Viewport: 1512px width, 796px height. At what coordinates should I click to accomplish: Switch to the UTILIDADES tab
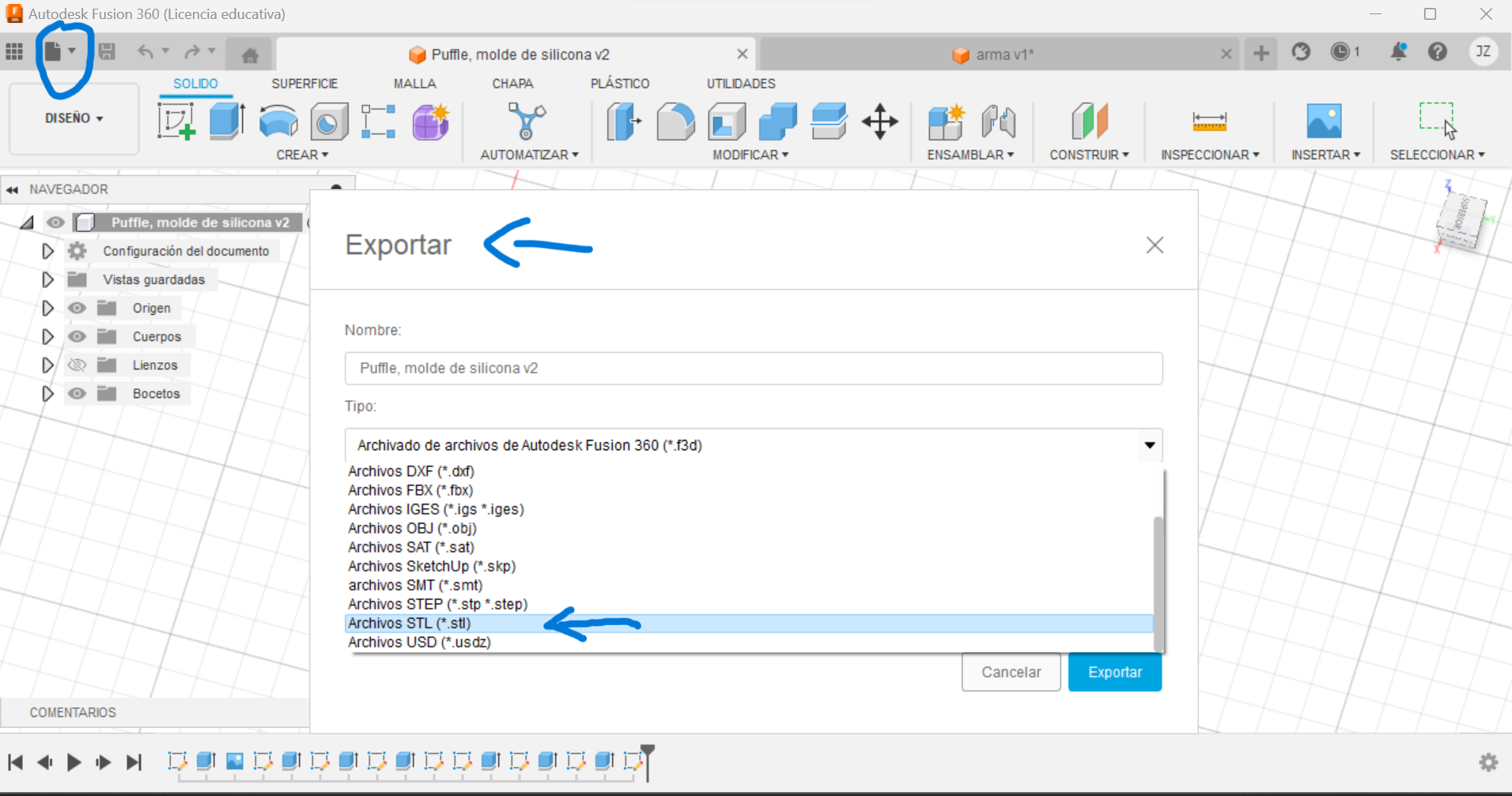pyautogui.click(x=741, y=84)
